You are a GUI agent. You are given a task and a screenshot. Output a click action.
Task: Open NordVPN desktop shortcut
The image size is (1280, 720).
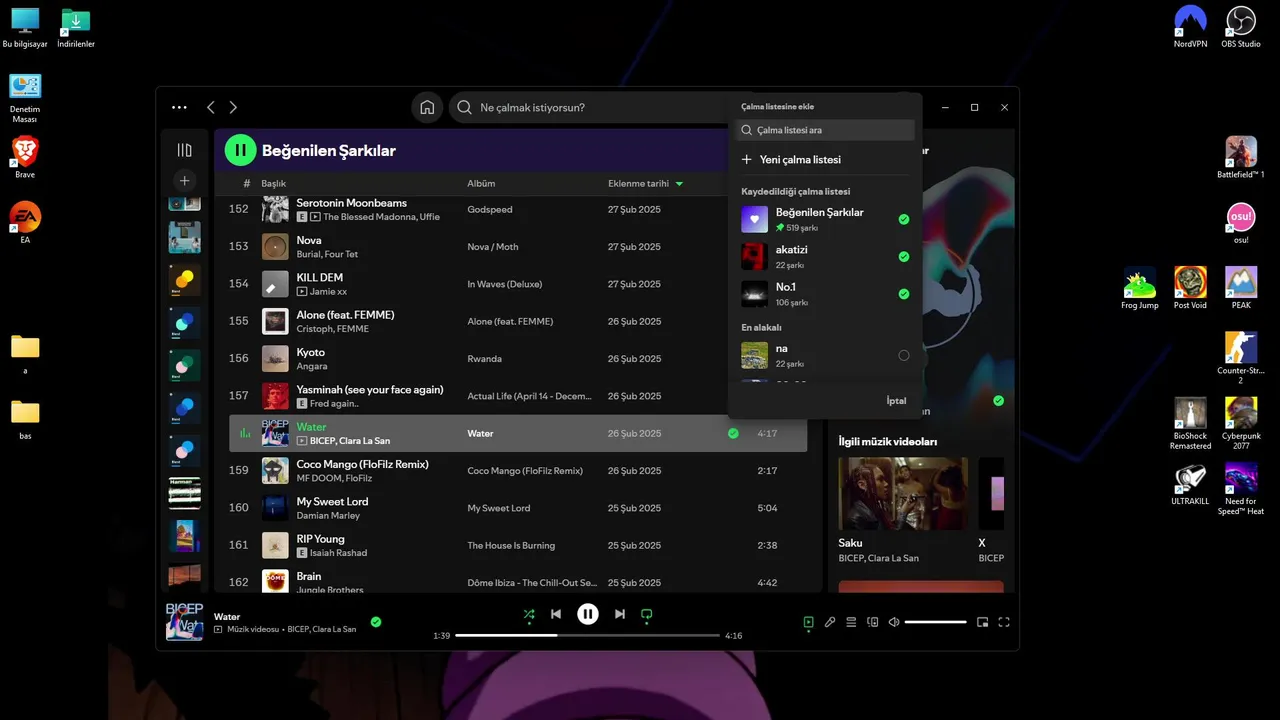click(1190, 27)
